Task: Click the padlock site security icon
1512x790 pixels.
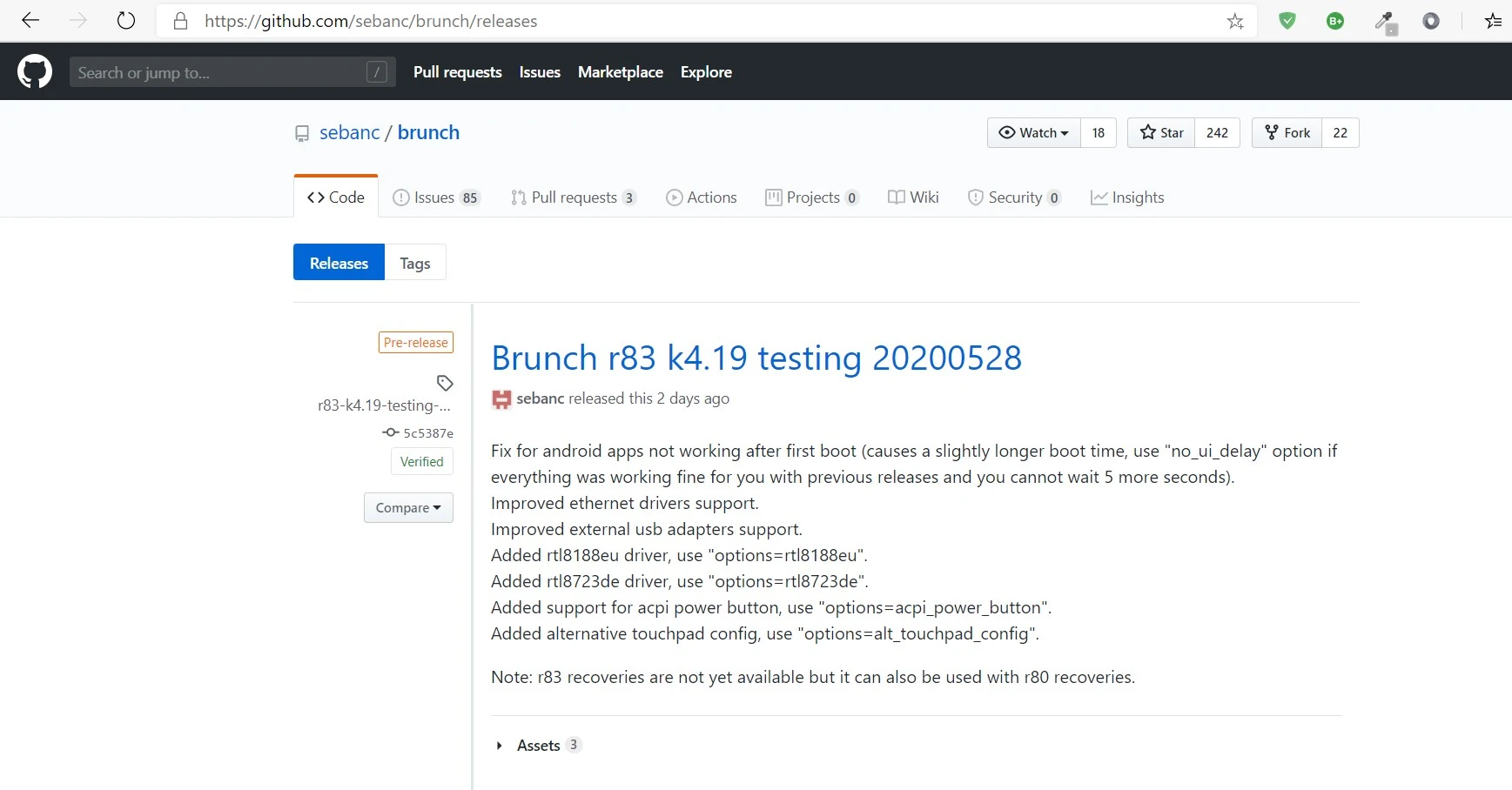Action: pos(181,21)
